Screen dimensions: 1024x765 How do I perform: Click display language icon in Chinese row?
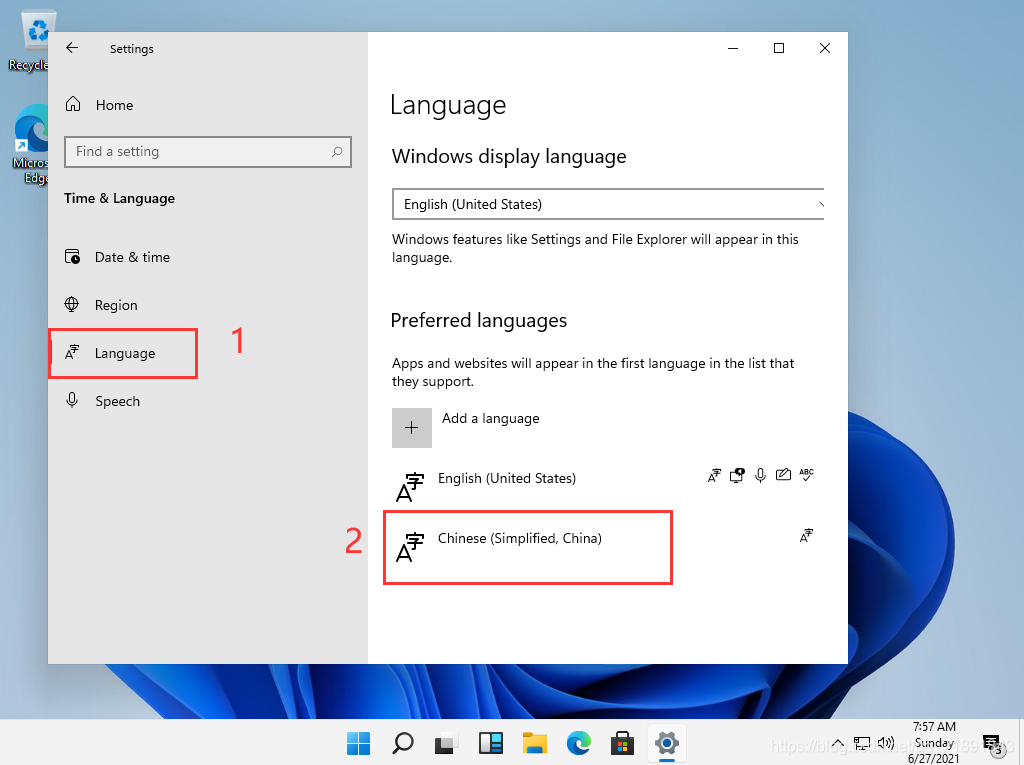click(x=807, y=536)
